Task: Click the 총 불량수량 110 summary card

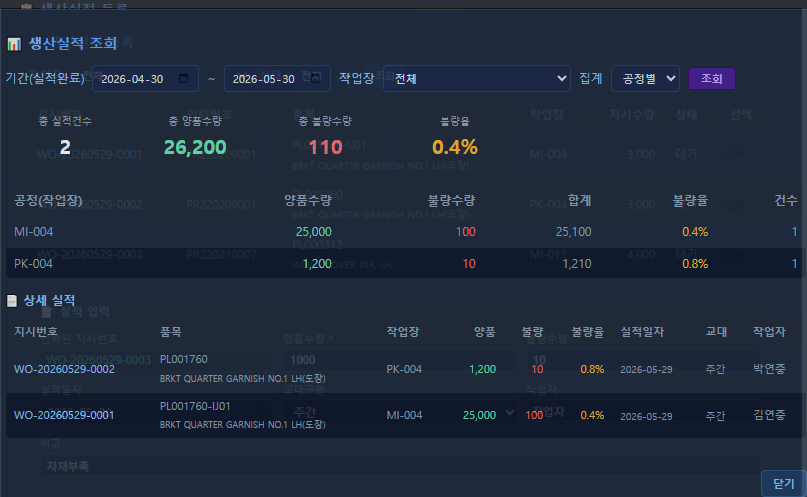Action: click(325, 136)
